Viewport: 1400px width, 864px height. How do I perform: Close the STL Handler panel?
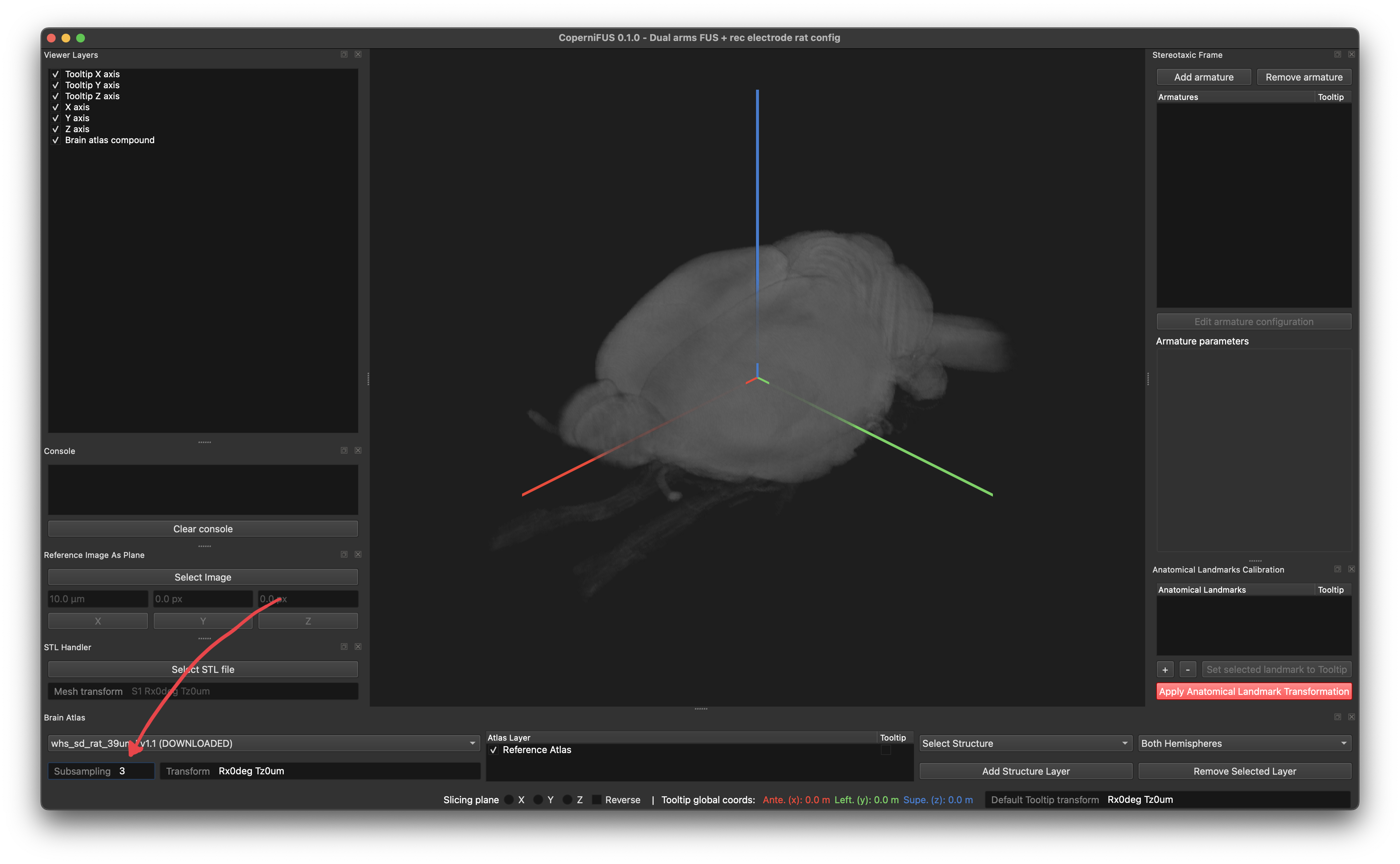pos(358,646)
